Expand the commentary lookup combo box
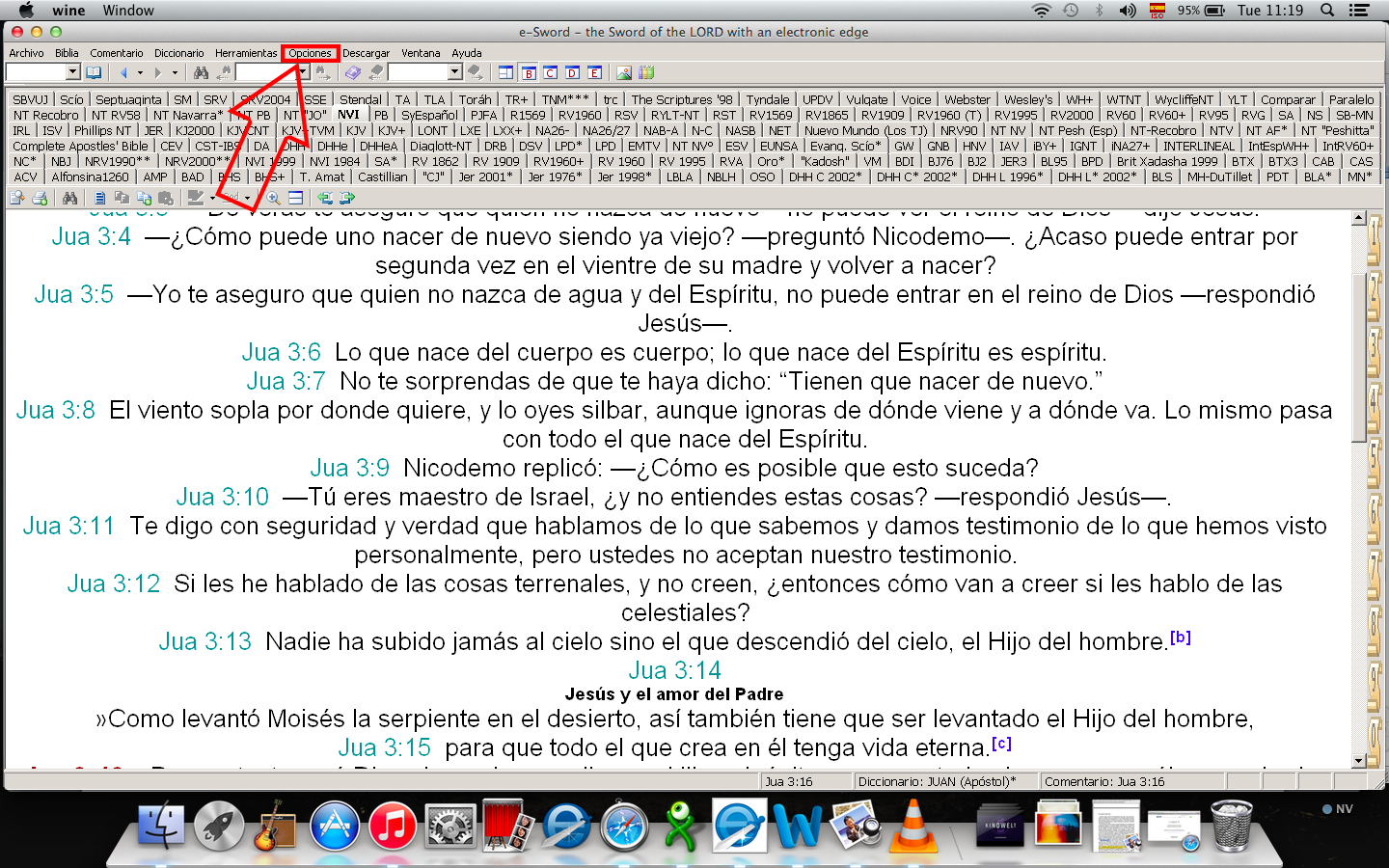This screenshot has width=1389, height=868. point(454,72)
